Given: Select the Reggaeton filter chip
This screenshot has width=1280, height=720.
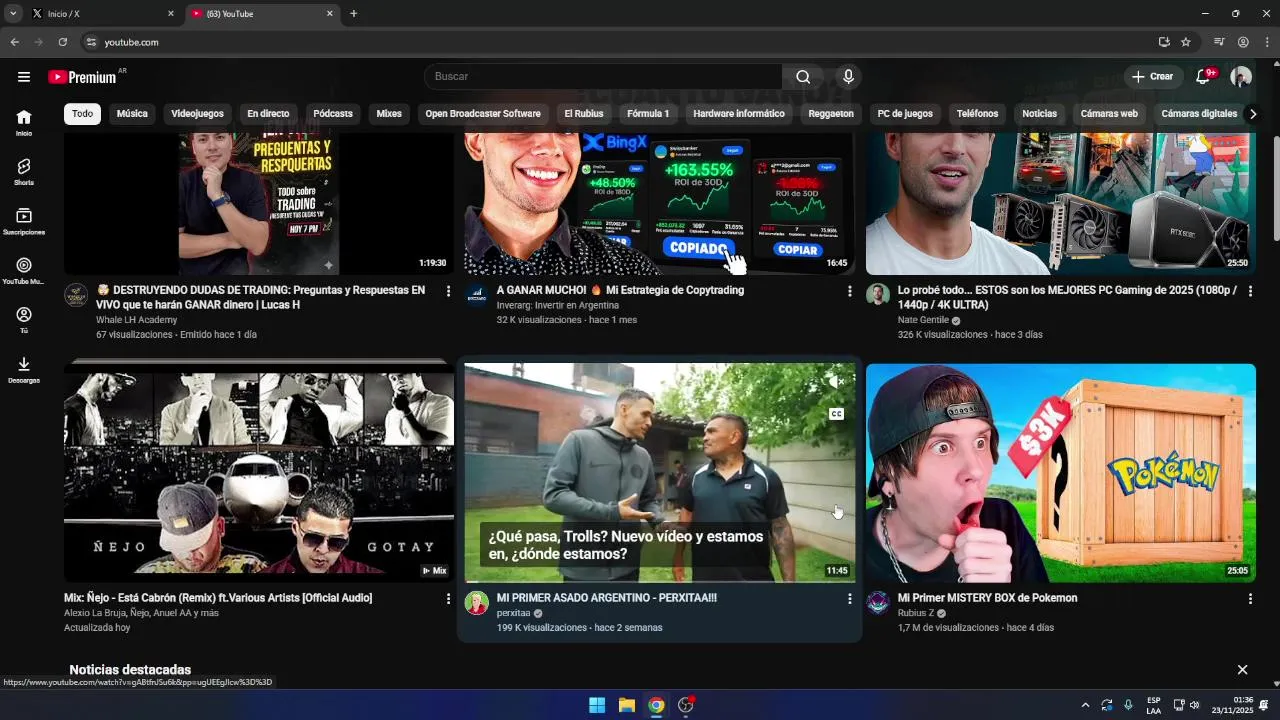Looking at the screenshot, I should click(831, 114).
